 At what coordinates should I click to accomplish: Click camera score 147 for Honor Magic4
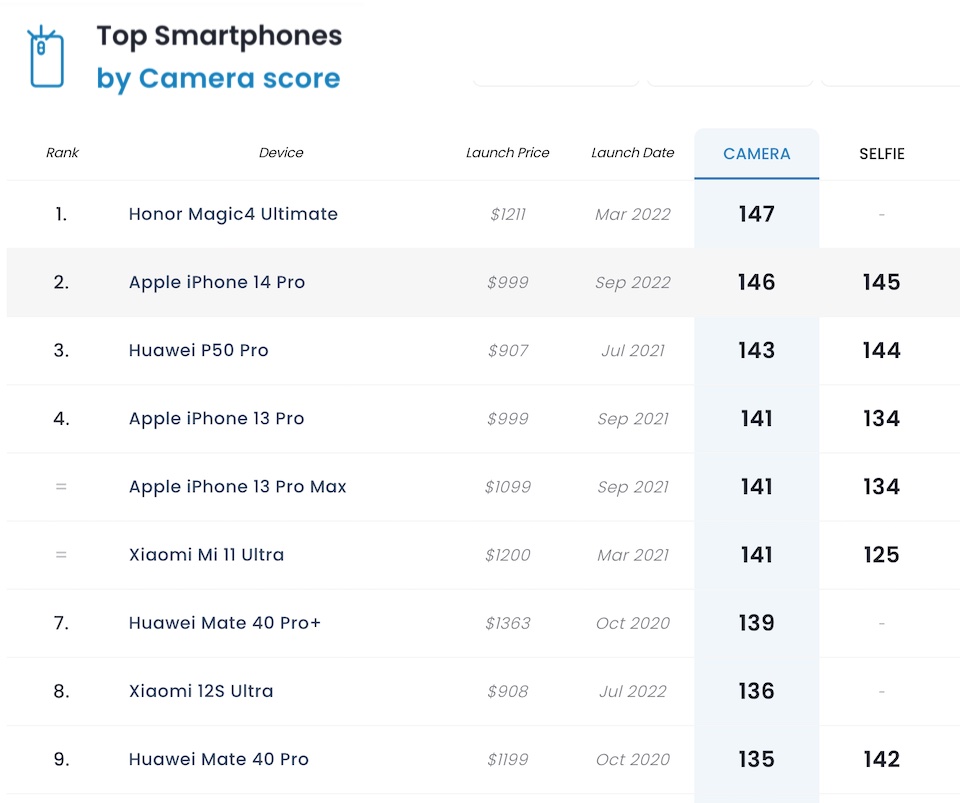pos(756,214)
